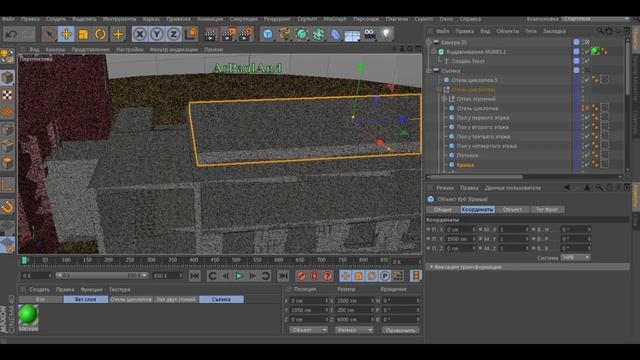This screenshot has height=360, width=640.
Task: Go to the timeline start
Action: 195,276
